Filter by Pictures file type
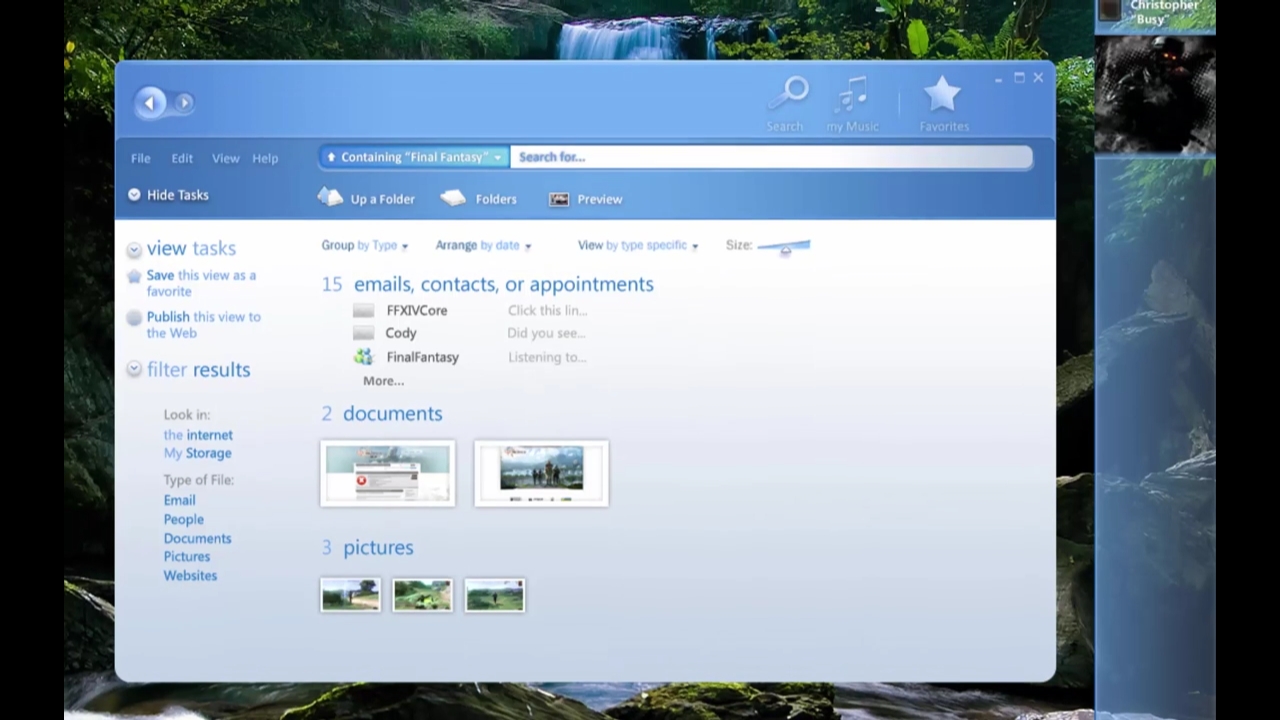1280x720 pixels. click(x=187, y=556)
